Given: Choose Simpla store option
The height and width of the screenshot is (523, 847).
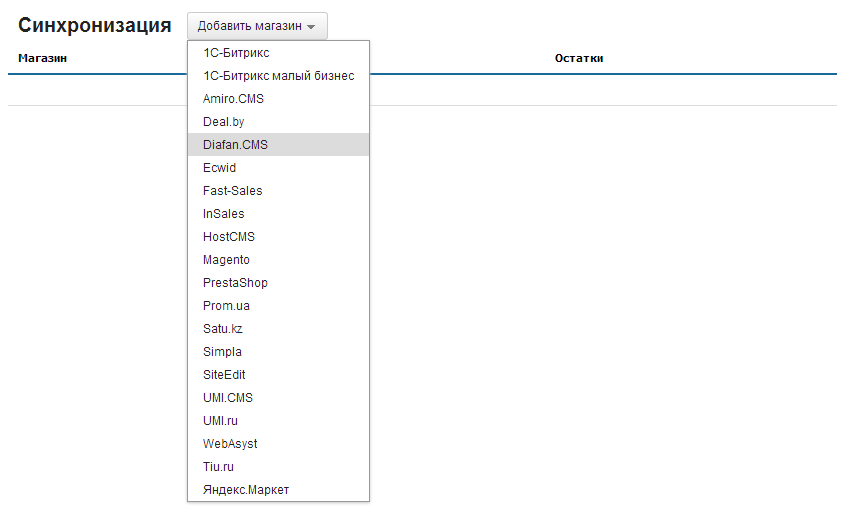Looking at the screenshot, I should pos(278,352).
